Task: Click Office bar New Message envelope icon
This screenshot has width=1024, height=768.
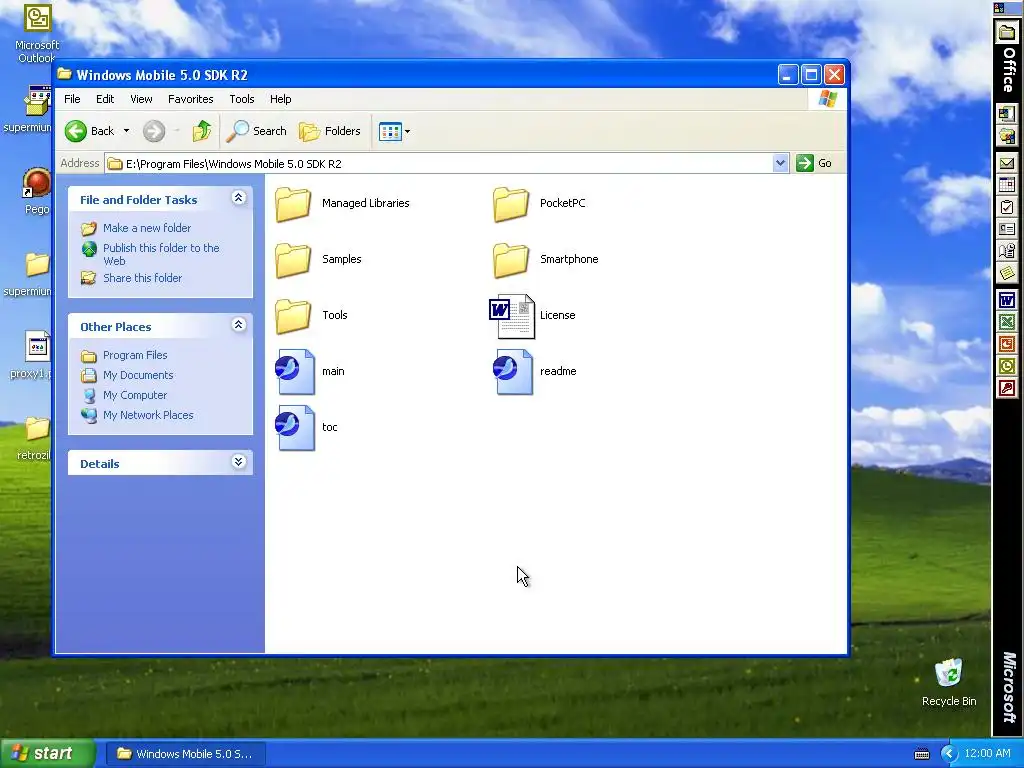Action: point(1007,164)
